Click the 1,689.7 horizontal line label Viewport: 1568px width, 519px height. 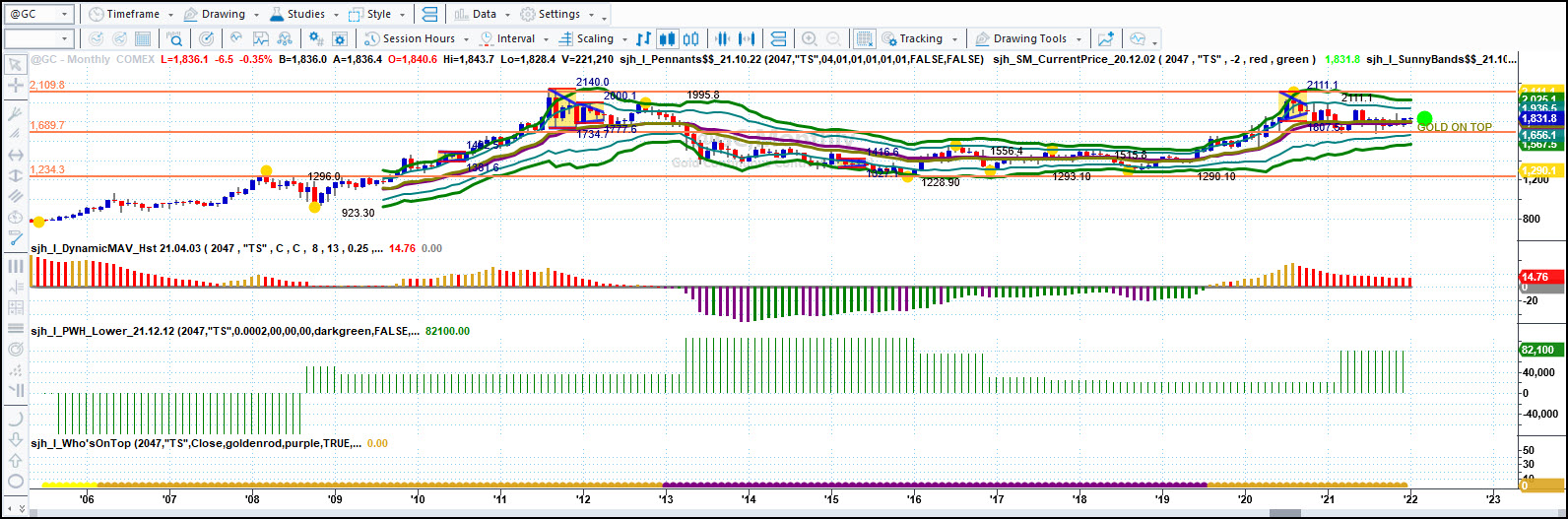pos(47,126)
